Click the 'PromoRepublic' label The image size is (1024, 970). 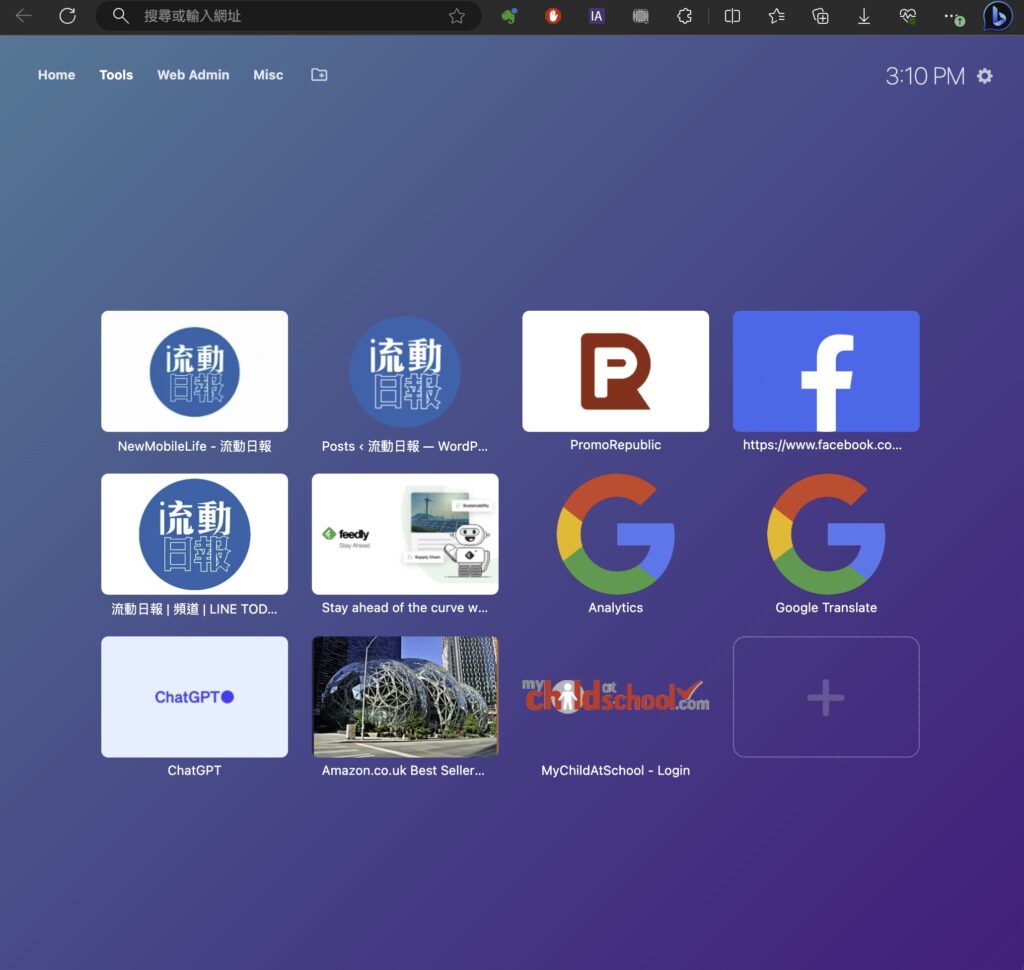tap(615, 445)
